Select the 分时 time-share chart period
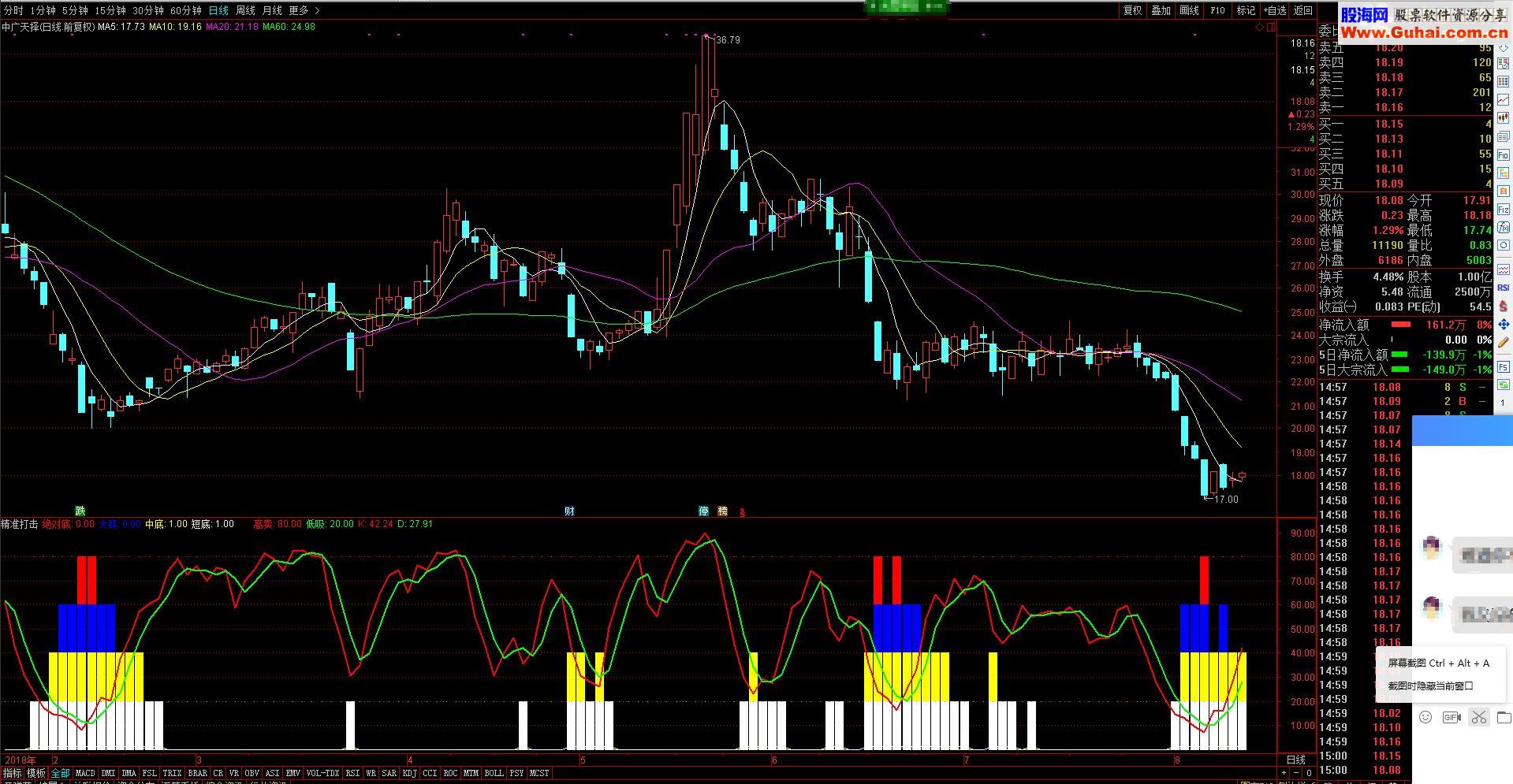 (13, 10)
